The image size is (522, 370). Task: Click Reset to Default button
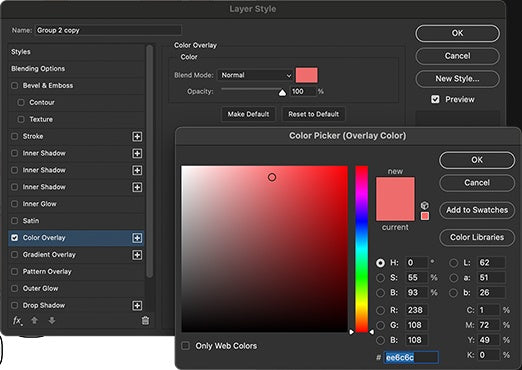(x=313, y=114)
